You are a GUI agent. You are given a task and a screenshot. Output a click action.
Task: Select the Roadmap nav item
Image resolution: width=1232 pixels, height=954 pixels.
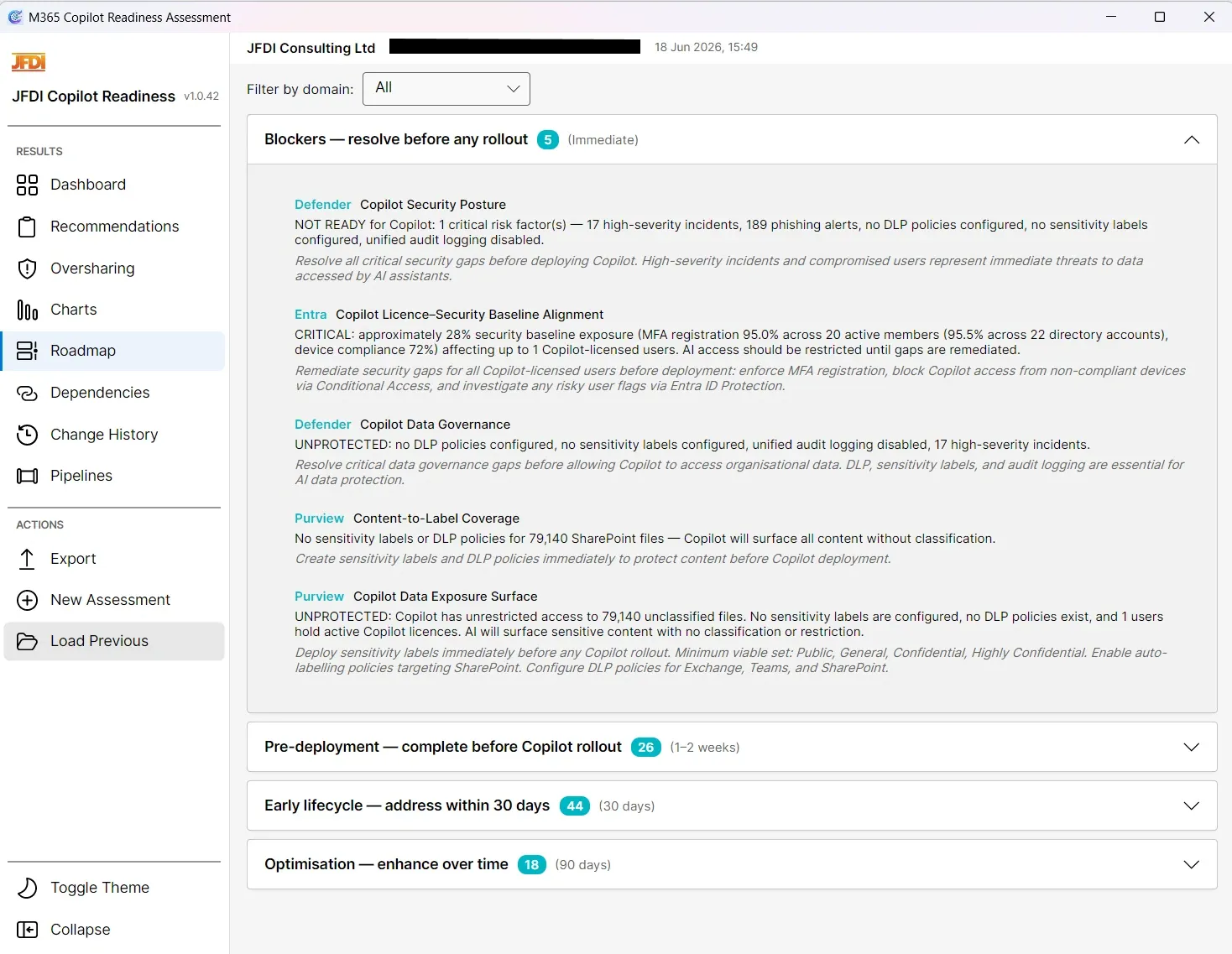(x=114, y=351)
